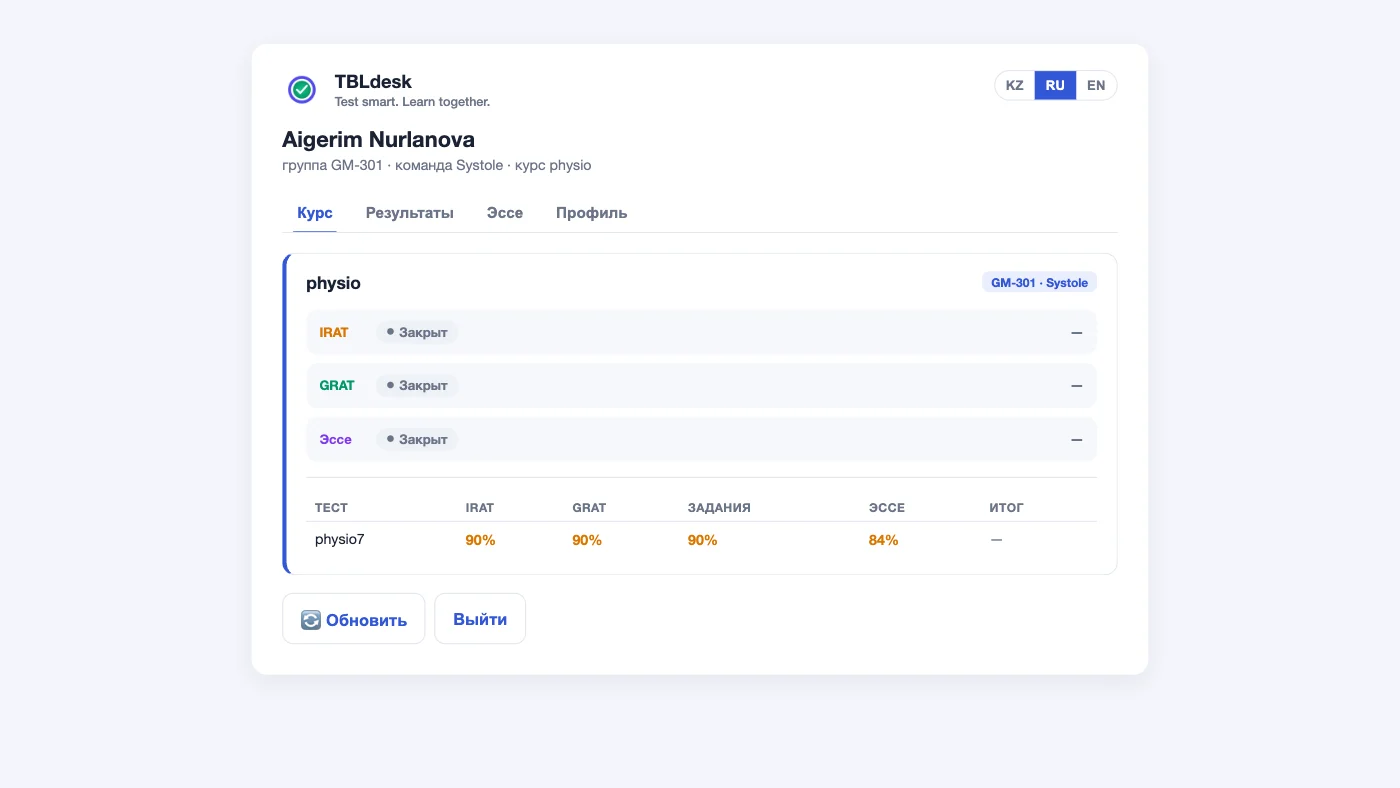Click the physio7 test name cell
The image size is (1400, 788).
340,540
